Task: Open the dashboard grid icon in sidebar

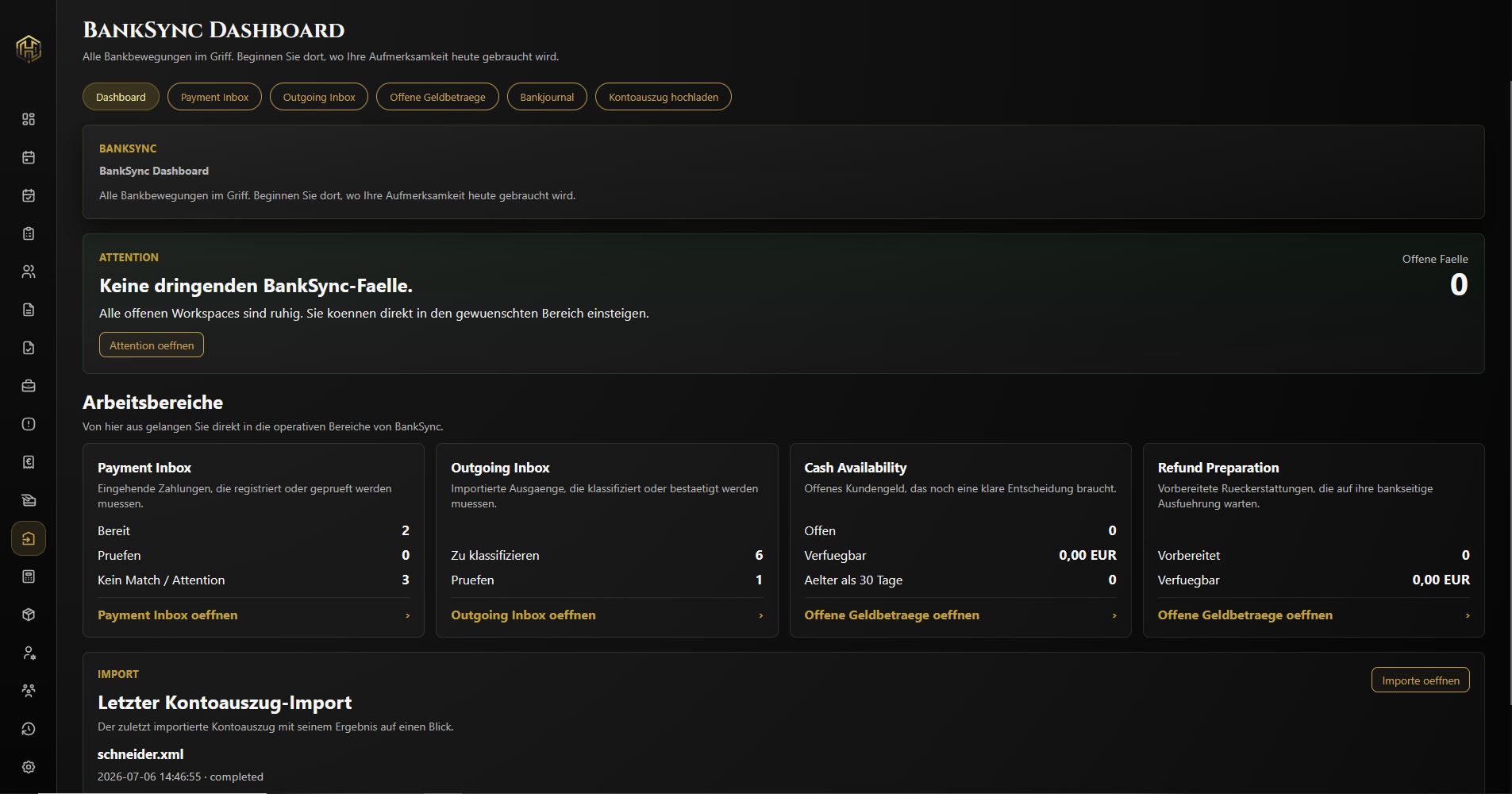Action: (29, 119)
